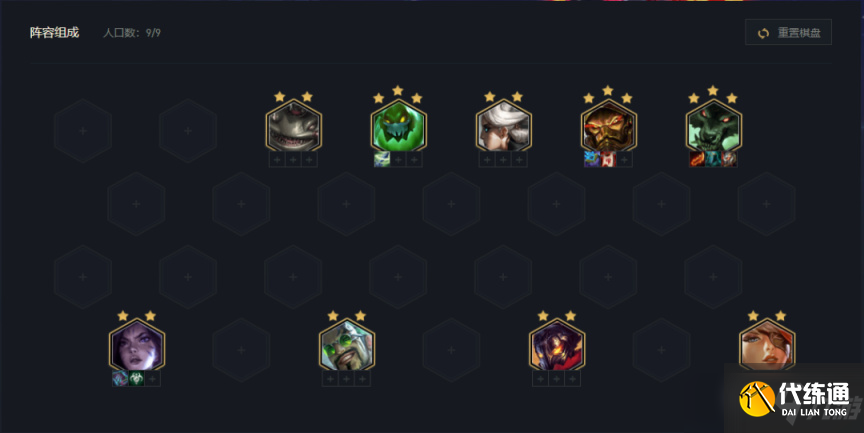Add item to Camille's middle empty slot

tap(503, 160)
